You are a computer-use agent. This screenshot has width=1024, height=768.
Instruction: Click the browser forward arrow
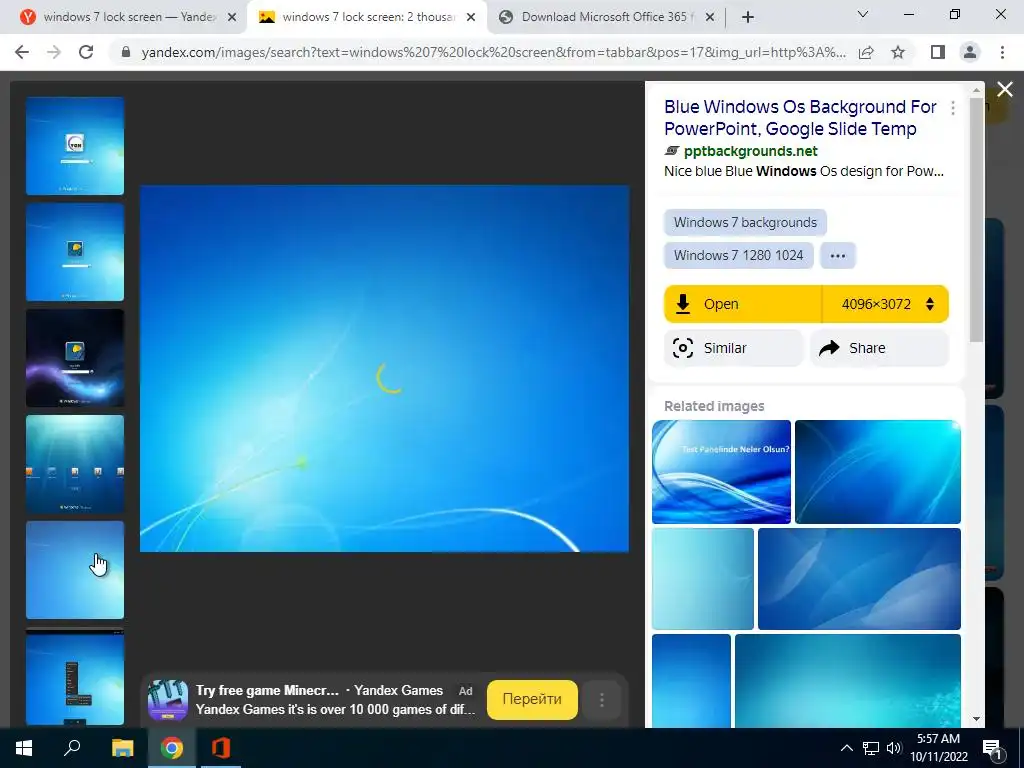pyautogui.click(x=54, y=52)
